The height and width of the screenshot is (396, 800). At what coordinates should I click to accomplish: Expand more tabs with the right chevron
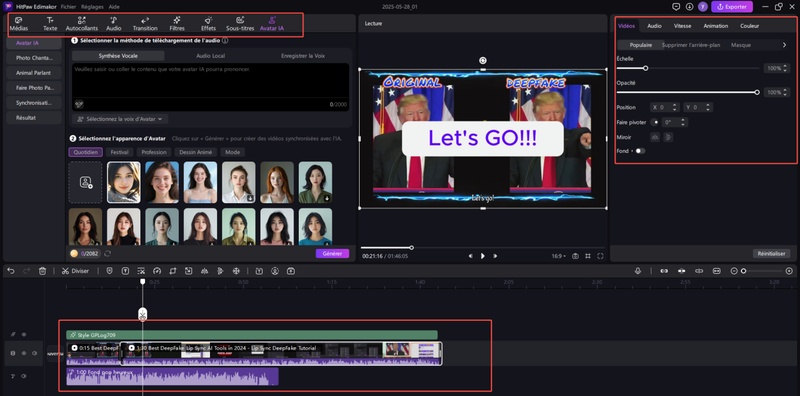click(x=784, y=45)
